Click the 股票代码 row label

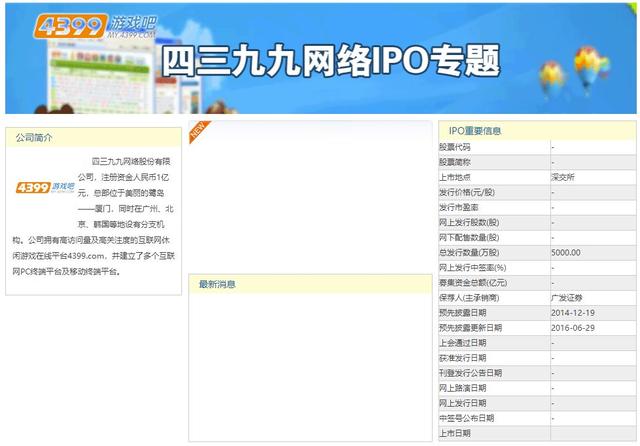(455, 147)
